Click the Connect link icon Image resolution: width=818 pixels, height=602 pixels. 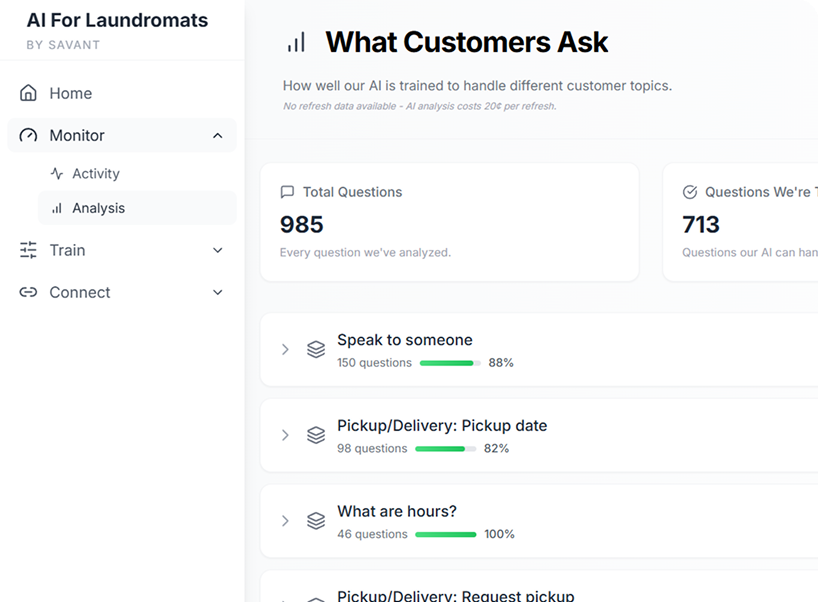29,292
